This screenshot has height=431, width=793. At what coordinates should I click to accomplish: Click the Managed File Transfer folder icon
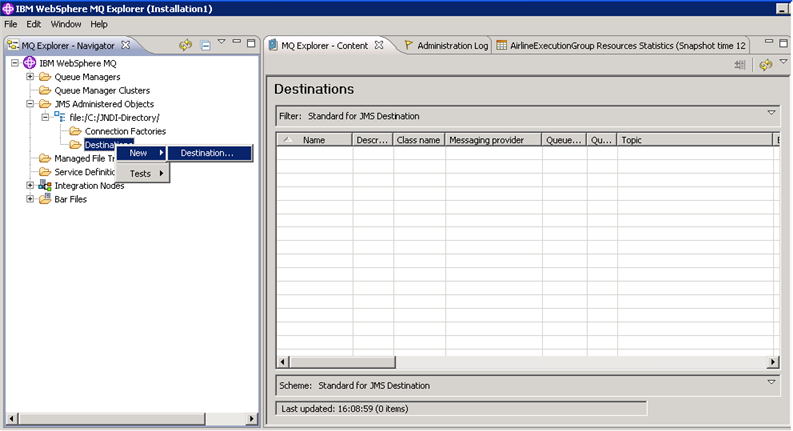45,158
